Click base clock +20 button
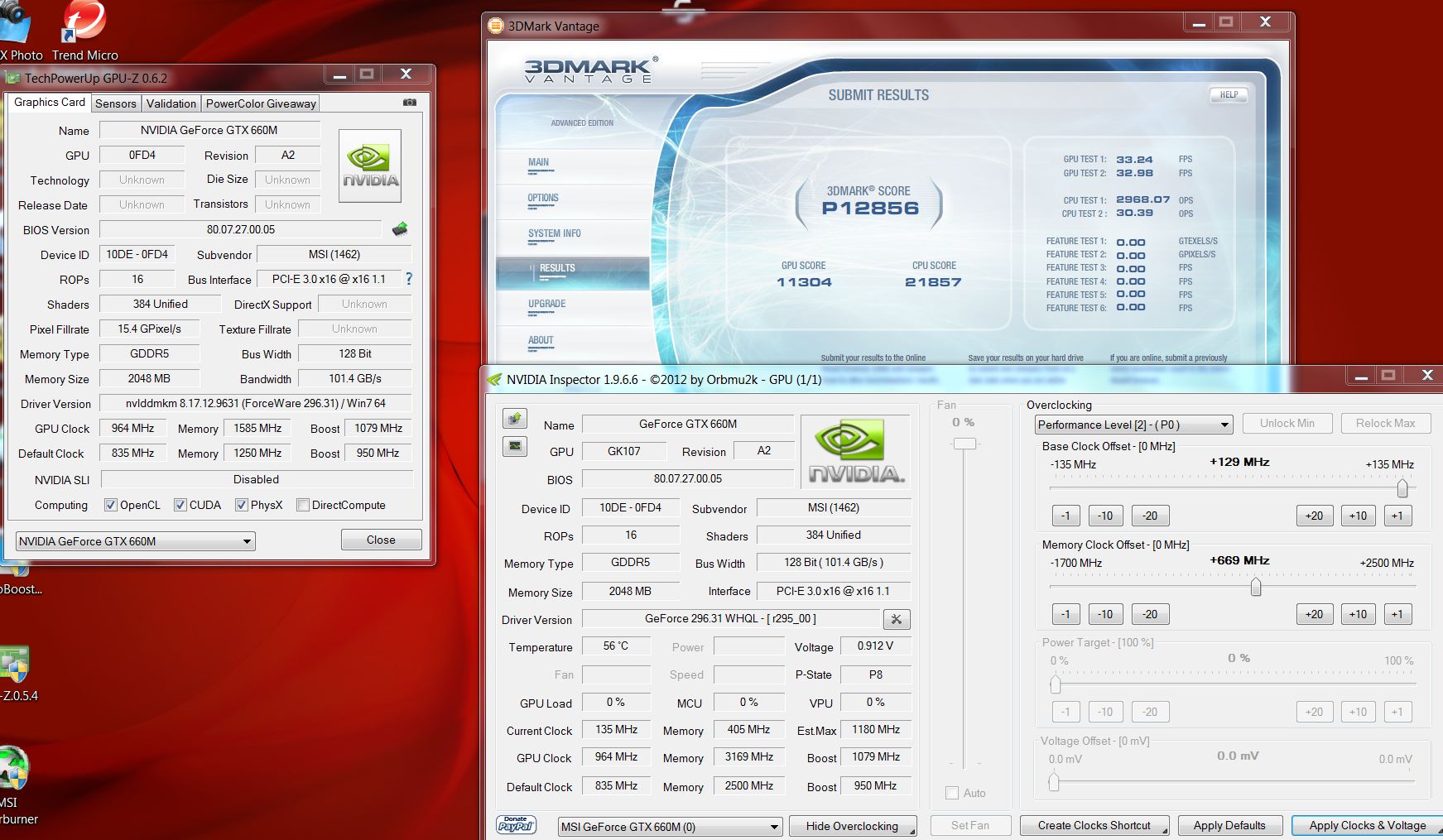This screenshot has width=1443, height=840. (x=1314, y=516)
